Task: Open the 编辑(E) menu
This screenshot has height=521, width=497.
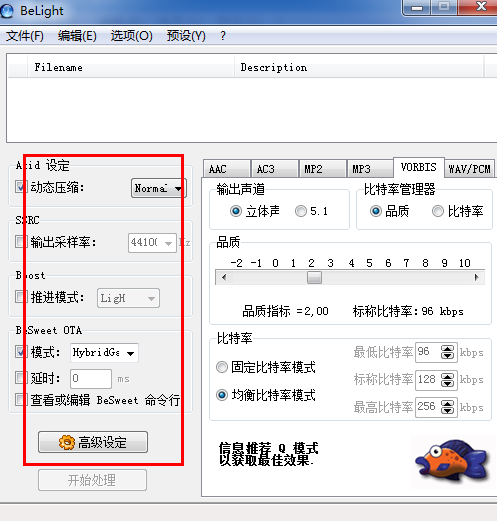Action: (x=77, y=36)
